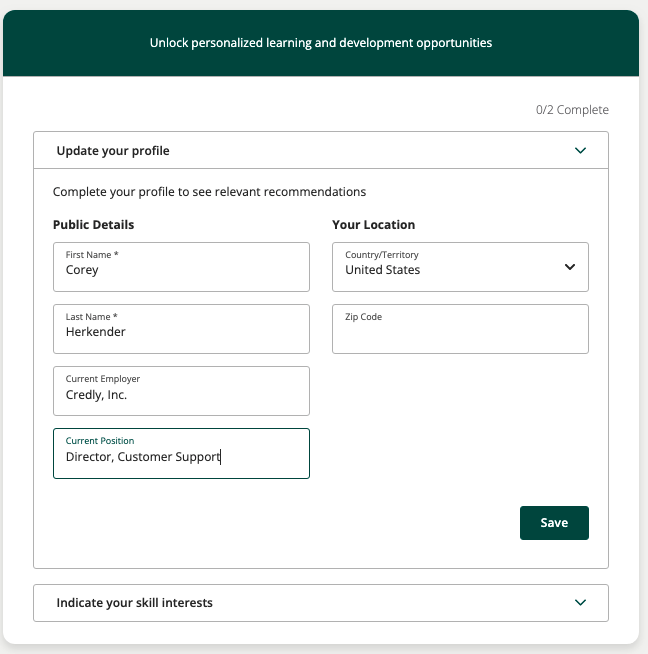Focus the empty Zip Code field

point(460,329)
